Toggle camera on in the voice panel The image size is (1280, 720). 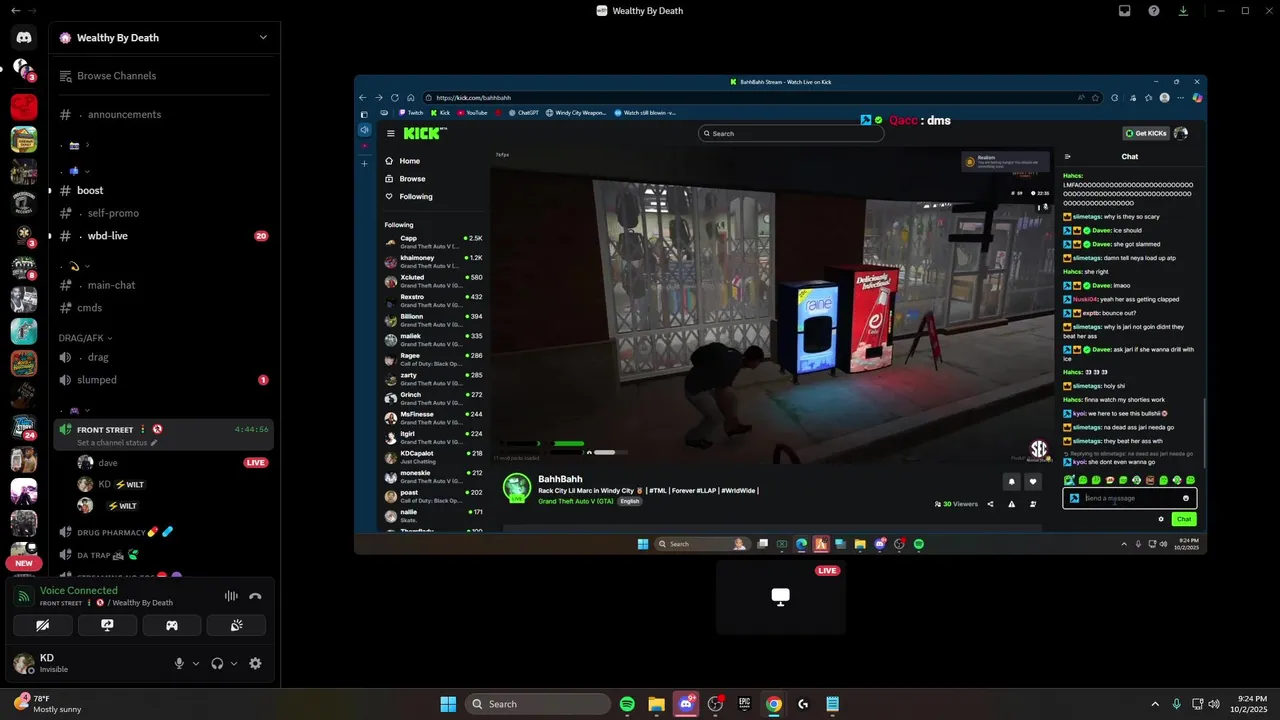pyautogui.click(x=43, y=626)
